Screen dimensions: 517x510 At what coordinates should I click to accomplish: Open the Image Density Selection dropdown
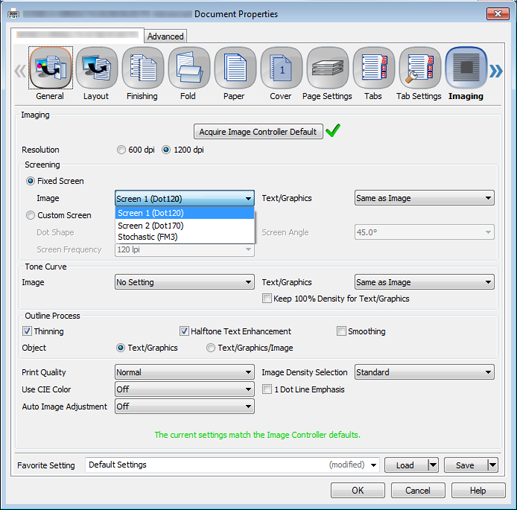[424, 372]
